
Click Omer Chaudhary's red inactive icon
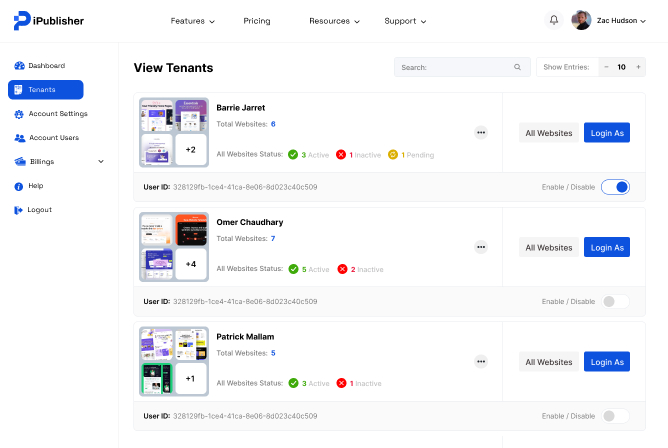(x=342, y=269)
